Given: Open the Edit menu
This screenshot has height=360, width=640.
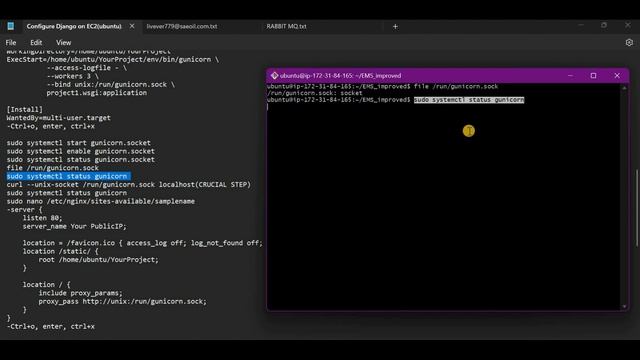Looking at the screenshot, I should (x=36, y=42).
